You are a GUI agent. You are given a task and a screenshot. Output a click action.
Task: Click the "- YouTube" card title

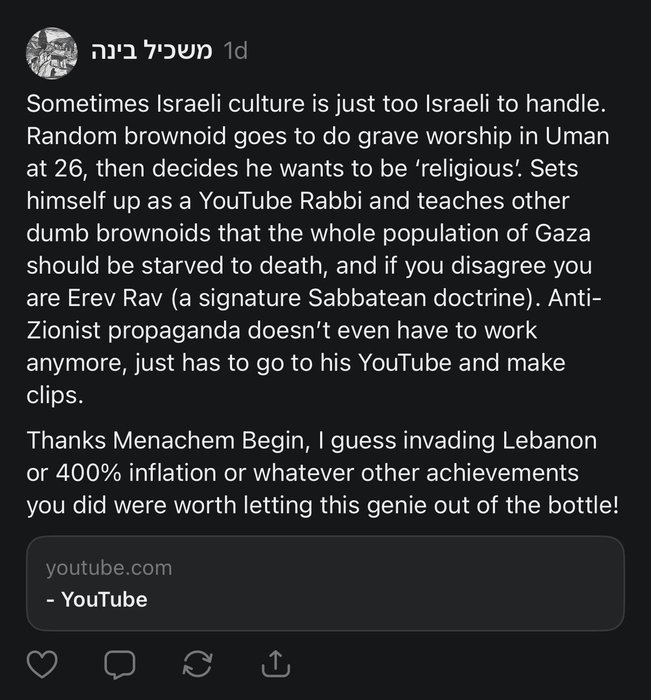point(96,600)
